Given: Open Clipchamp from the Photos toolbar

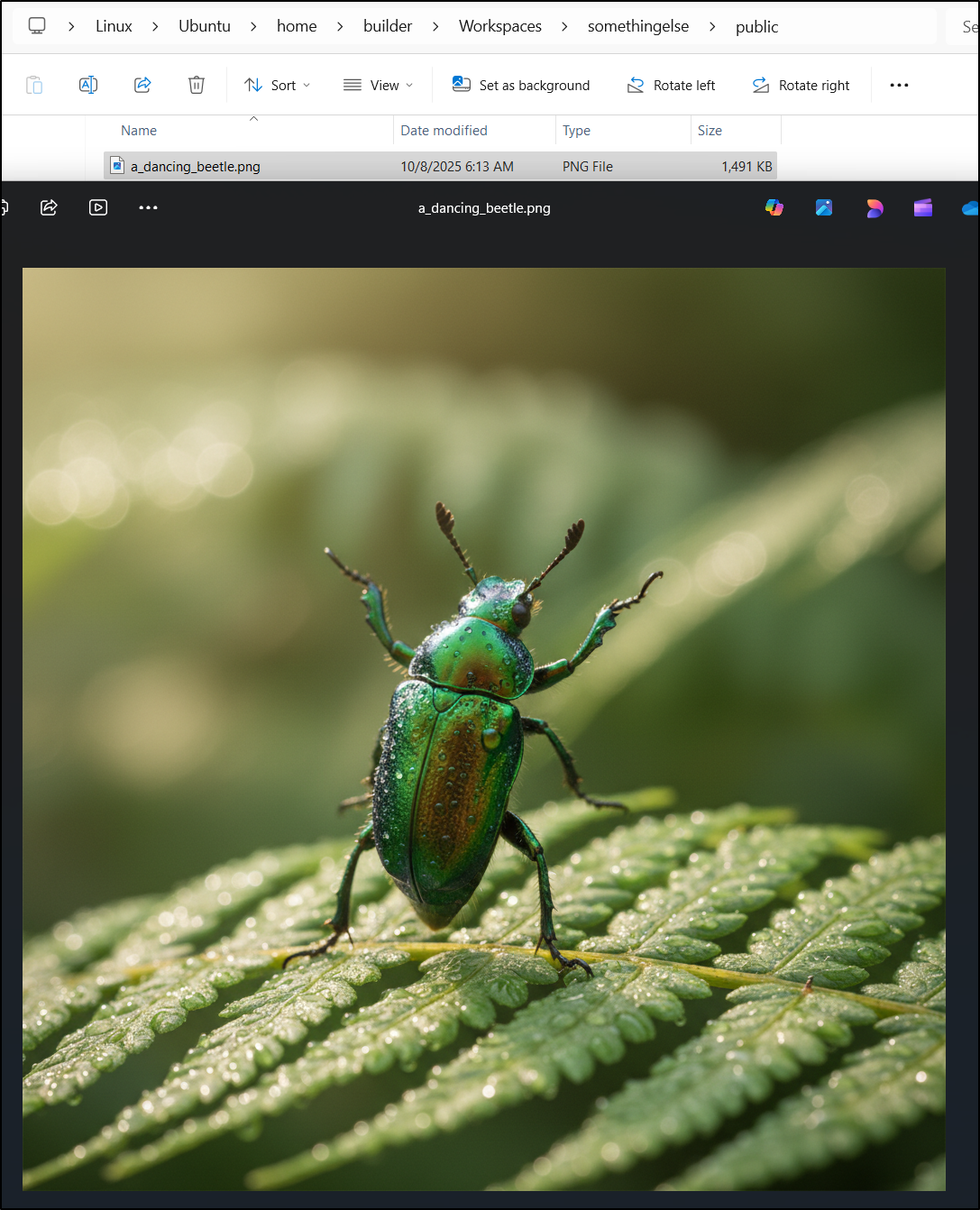Looking at the screenshot, I should click(x=922, y=208).
